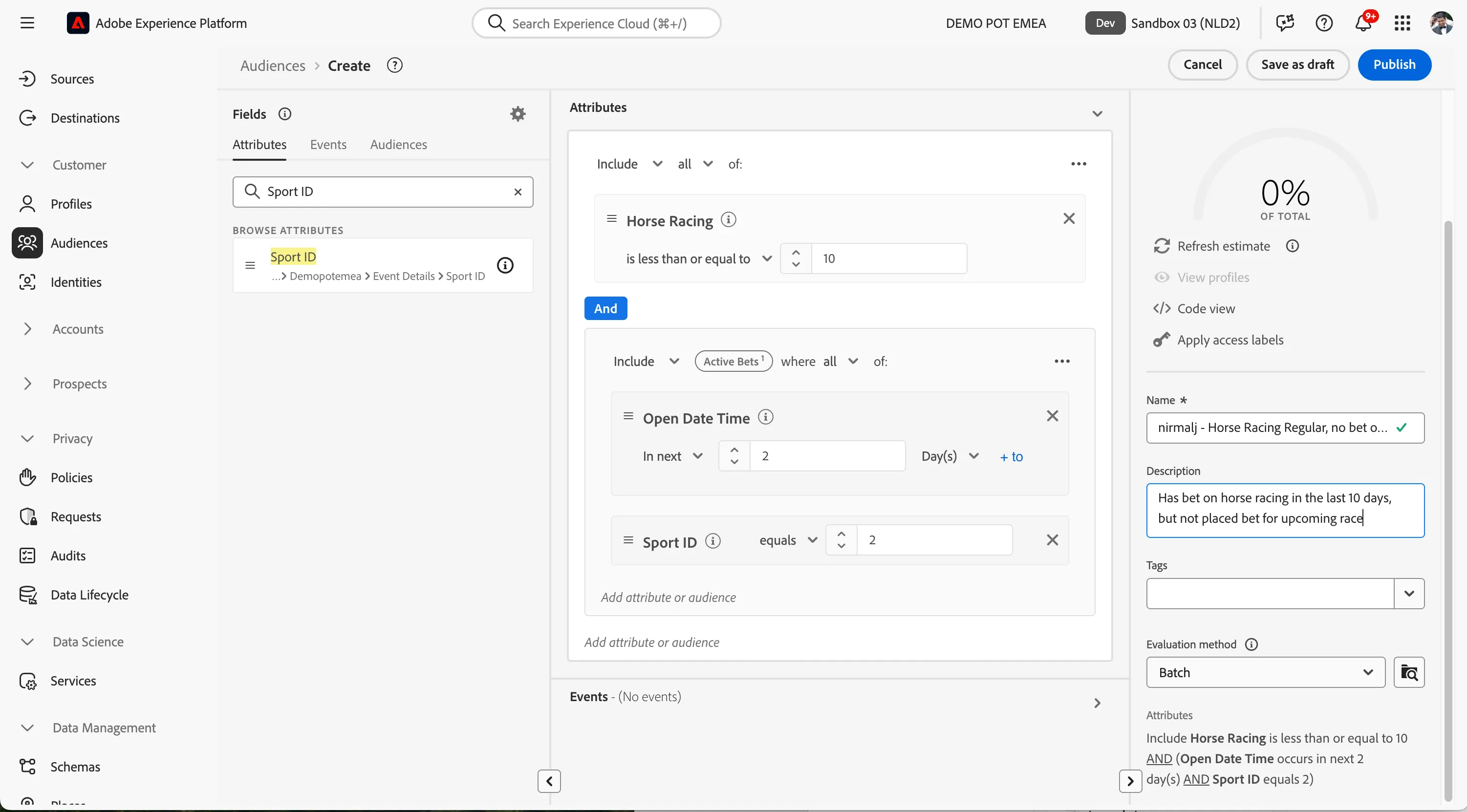Collapse the Attributes section chevron
Image resolution: width=1467 pixels, height=812 pixels.
[1098, 114]
